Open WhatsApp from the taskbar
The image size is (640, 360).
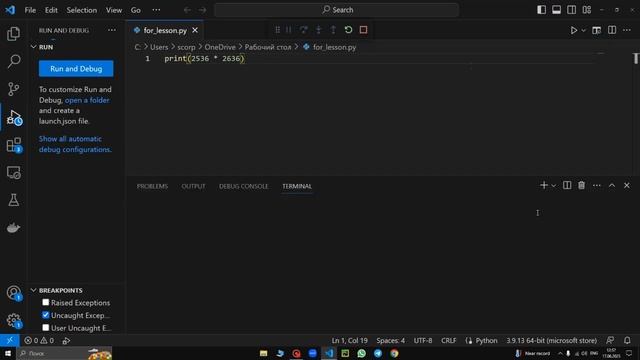click(362, 353)
